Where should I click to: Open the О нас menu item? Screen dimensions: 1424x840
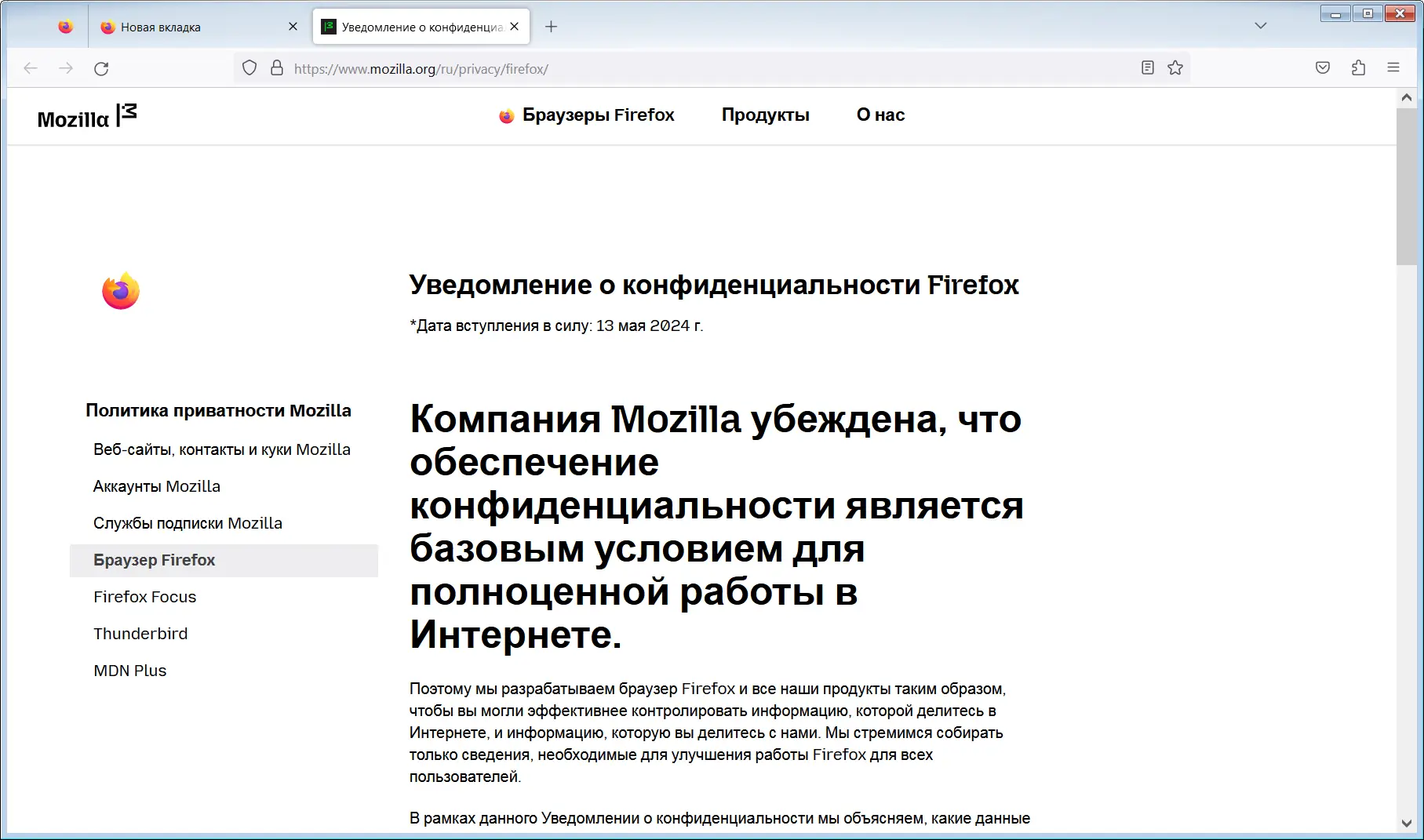(880, 115)
